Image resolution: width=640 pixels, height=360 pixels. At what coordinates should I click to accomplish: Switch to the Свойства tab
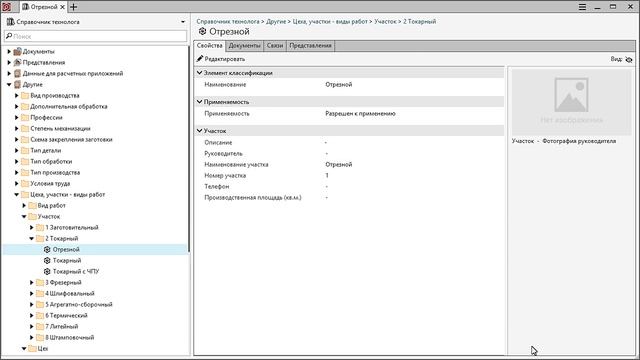coord(209,46)
